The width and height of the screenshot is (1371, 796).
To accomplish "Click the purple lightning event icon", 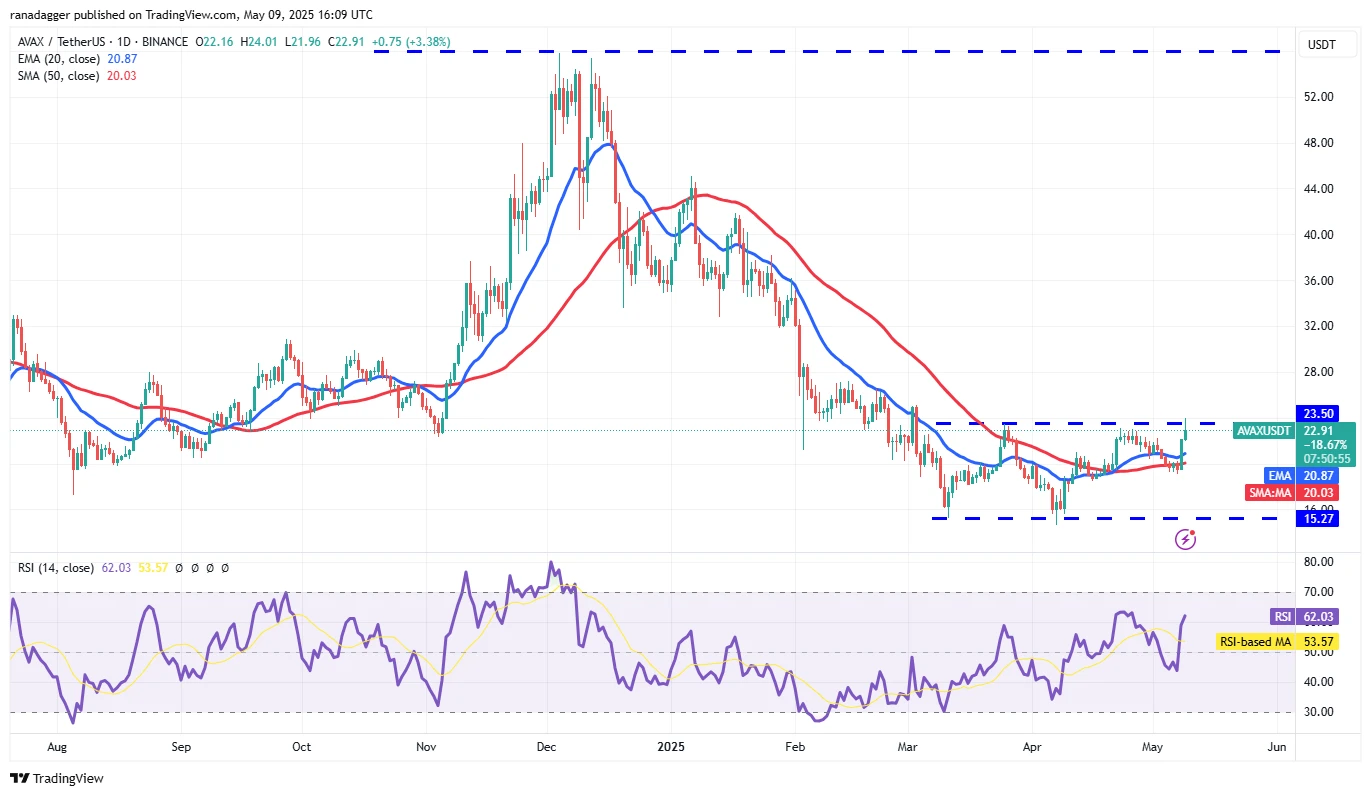I will click(x=1186, y=539).
